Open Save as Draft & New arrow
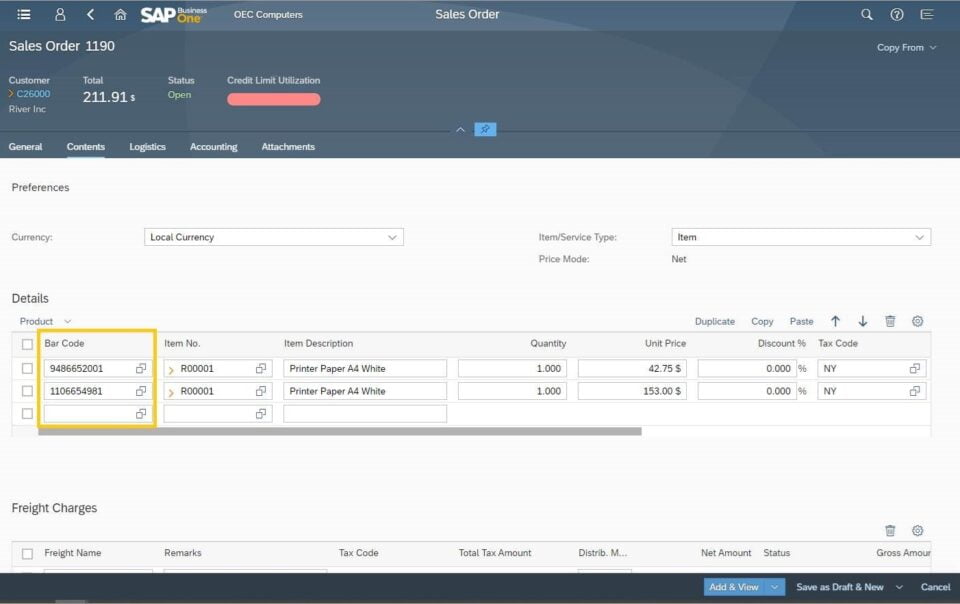This screenshot has height=604, width=960. point(899,587)
